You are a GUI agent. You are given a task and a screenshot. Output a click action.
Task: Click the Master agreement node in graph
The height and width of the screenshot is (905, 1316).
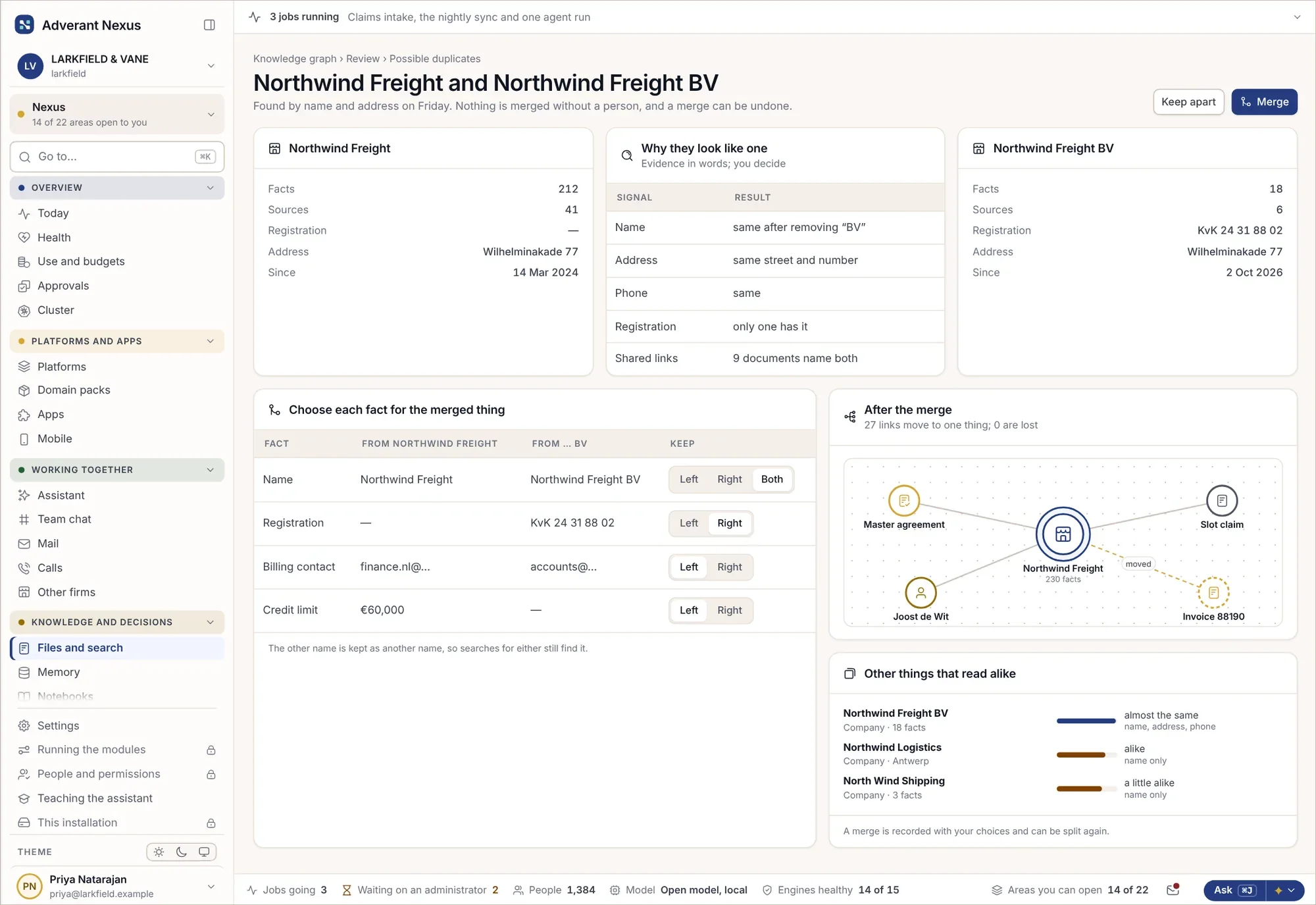coord(904,501)
